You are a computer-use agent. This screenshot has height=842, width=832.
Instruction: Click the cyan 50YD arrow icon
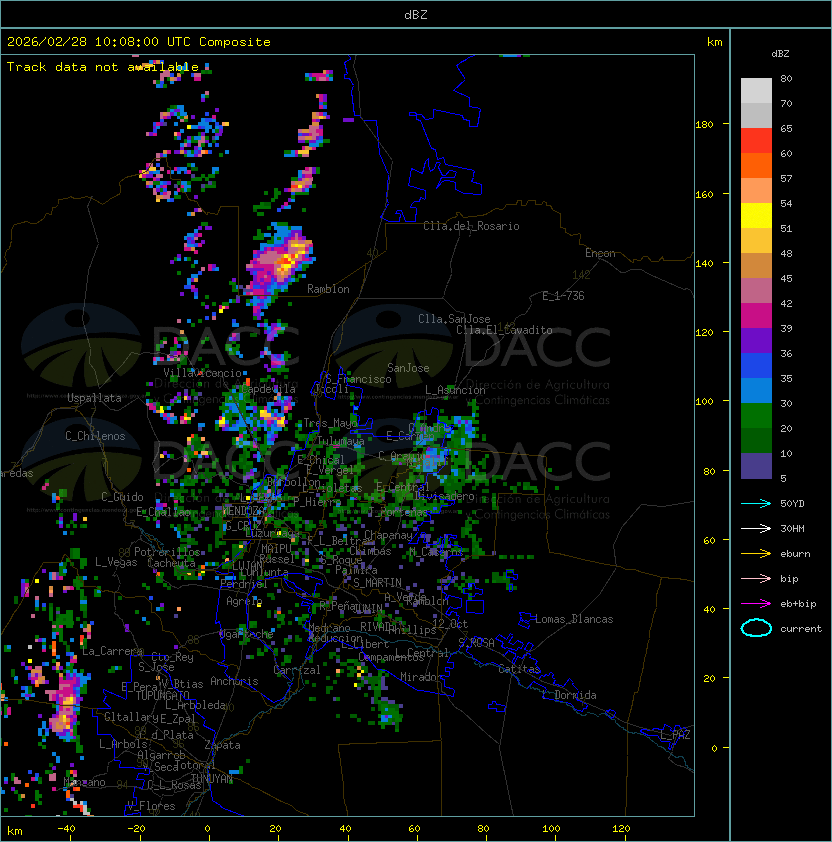[x=757, y=504]
